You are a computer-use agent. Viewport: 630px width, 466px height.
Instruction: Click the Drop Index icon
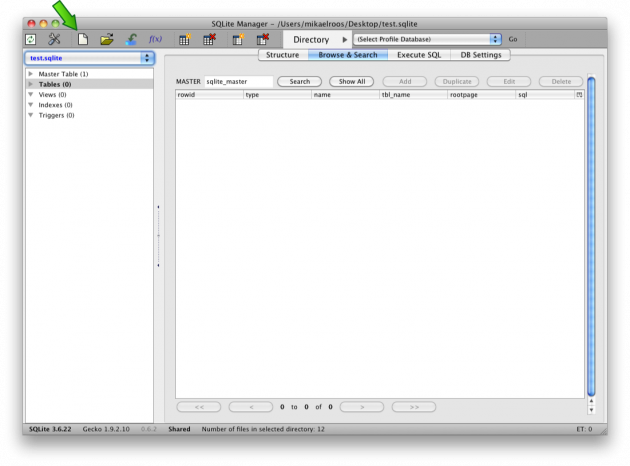(263, 39)
